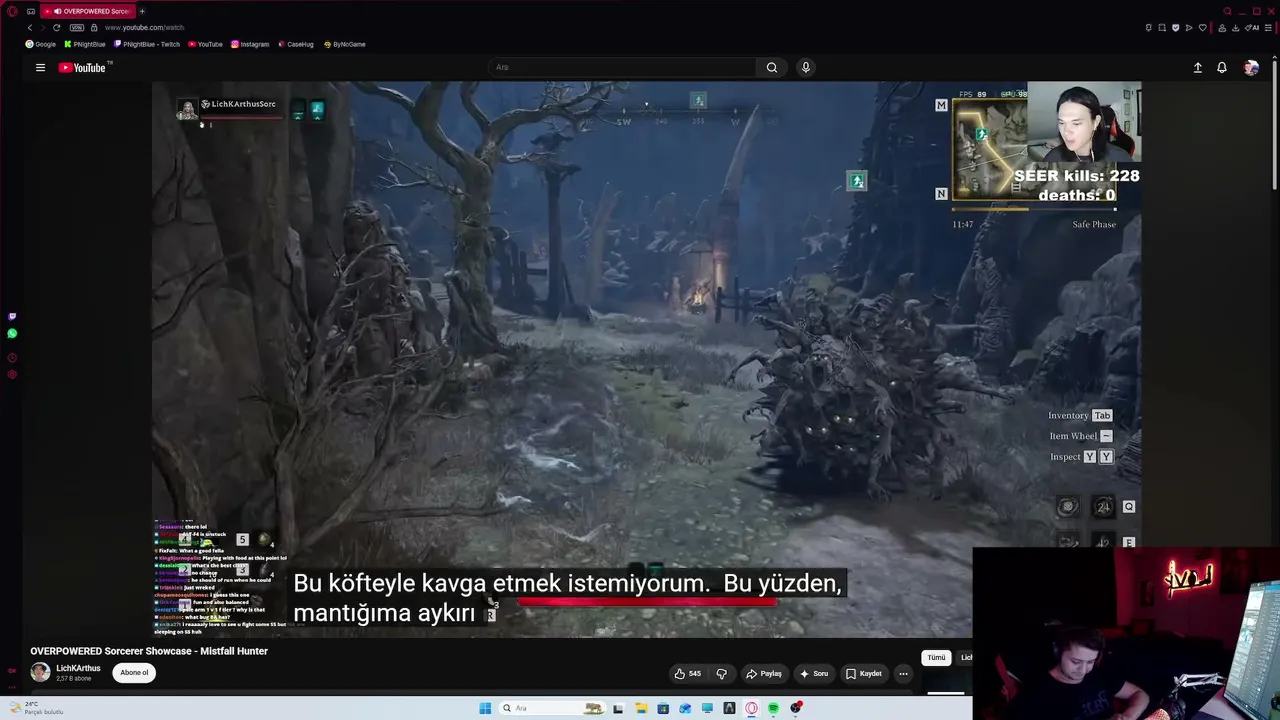Open Opera GX from the taskbar
This screenshot has height=720, width=1280.
click(751, 708)
